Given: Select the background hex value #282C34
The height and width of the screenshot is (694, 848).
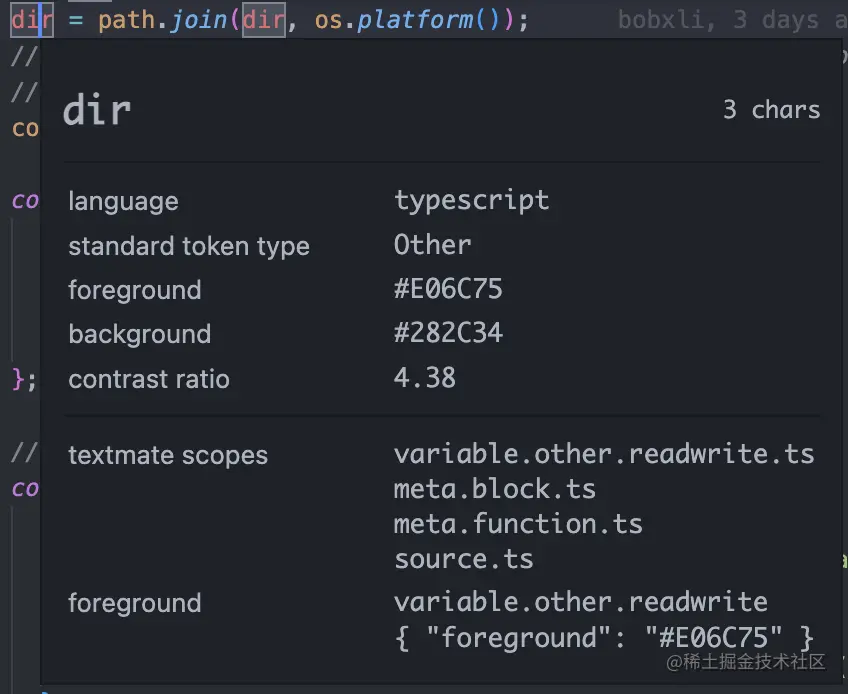Looking at the screenshot, I should click(448, 334).
